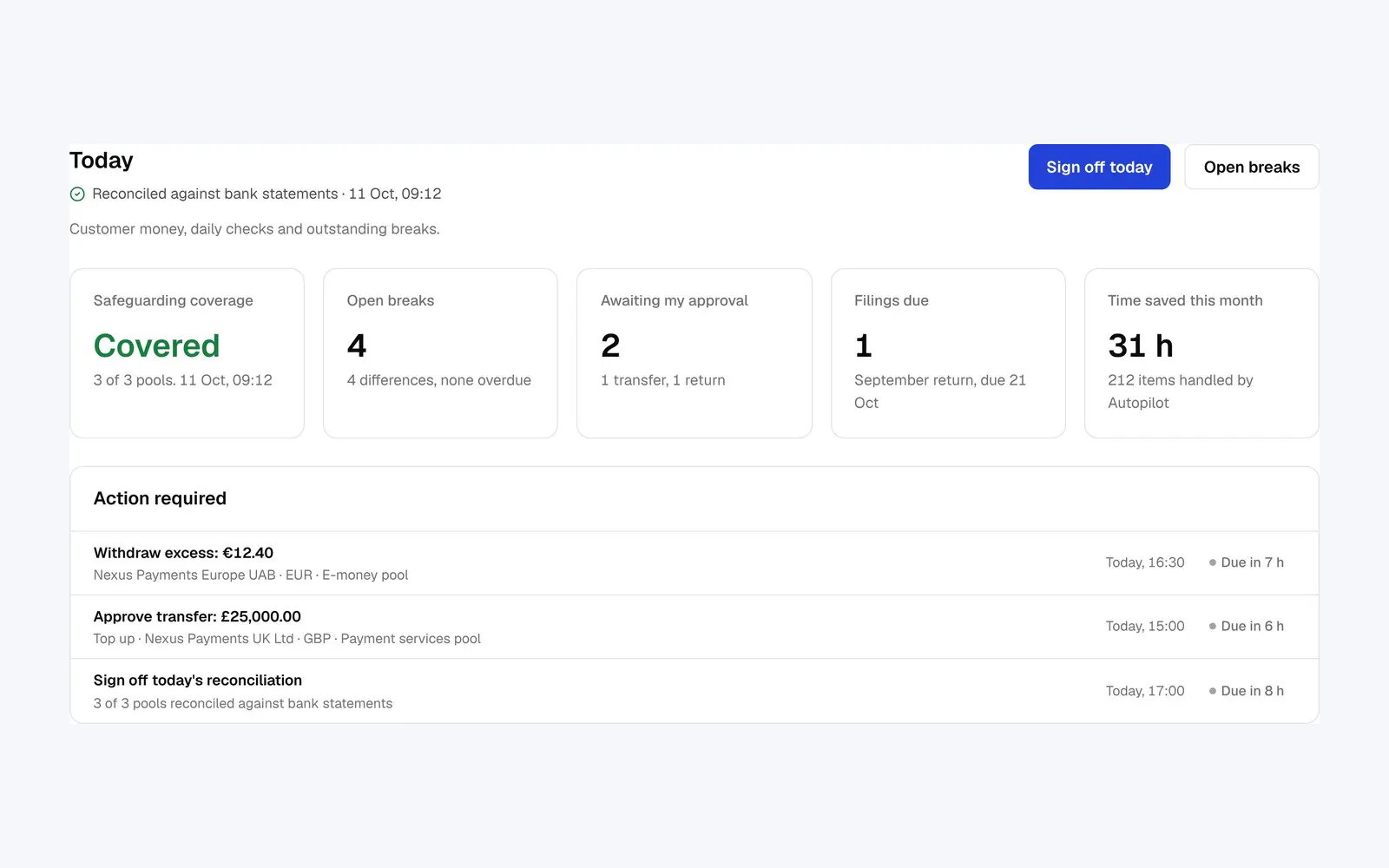Image resolution: width=1389 pixels, height=868 pixels.
Task: Click the Today page heading
Action: [x=102, y=161]
